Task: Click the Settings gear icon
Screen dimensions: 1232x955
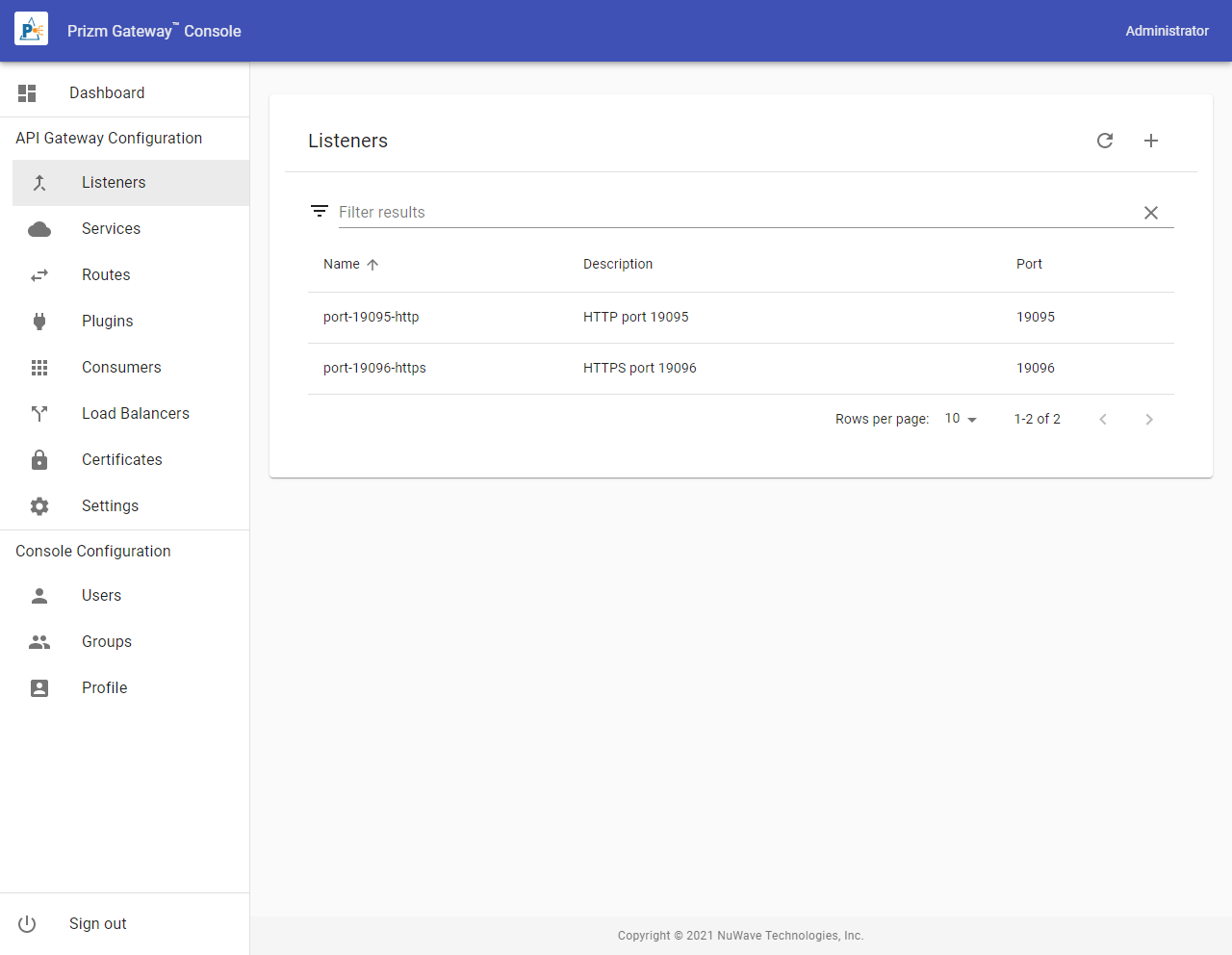Action: (x=39, y=506)
